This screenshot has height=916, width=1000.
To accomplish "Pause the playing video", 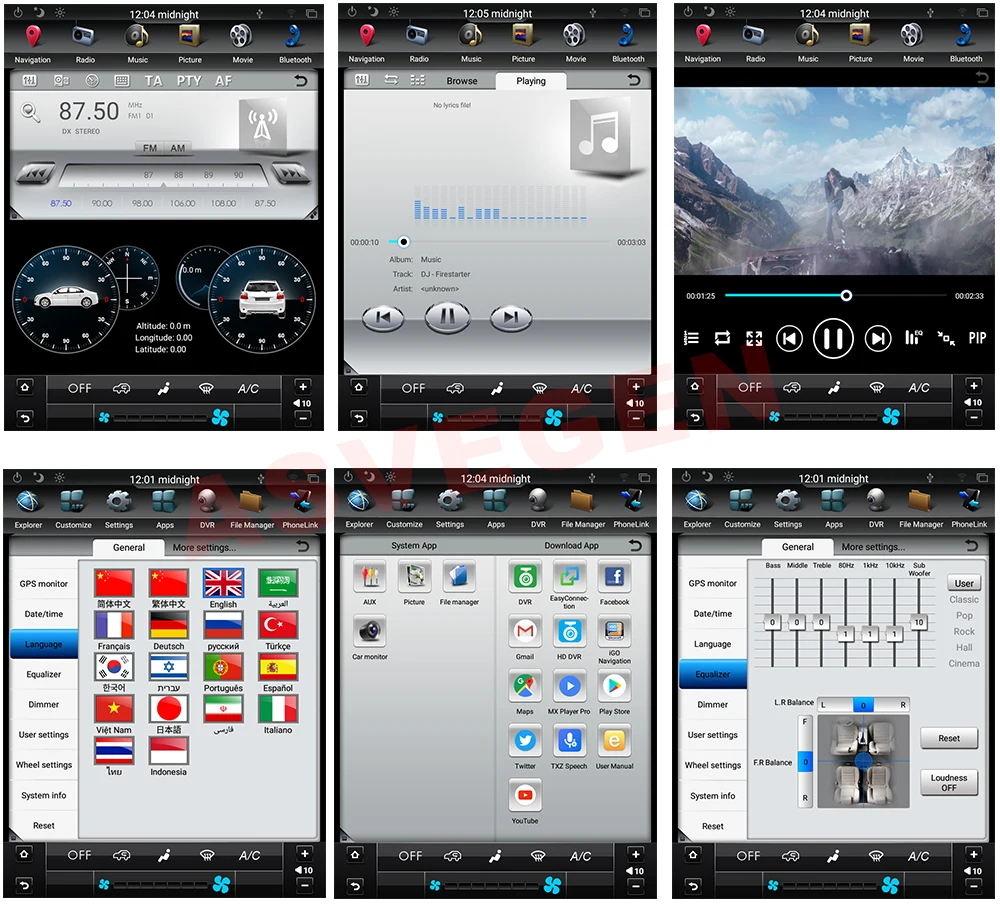I will (x=833, y=338).
